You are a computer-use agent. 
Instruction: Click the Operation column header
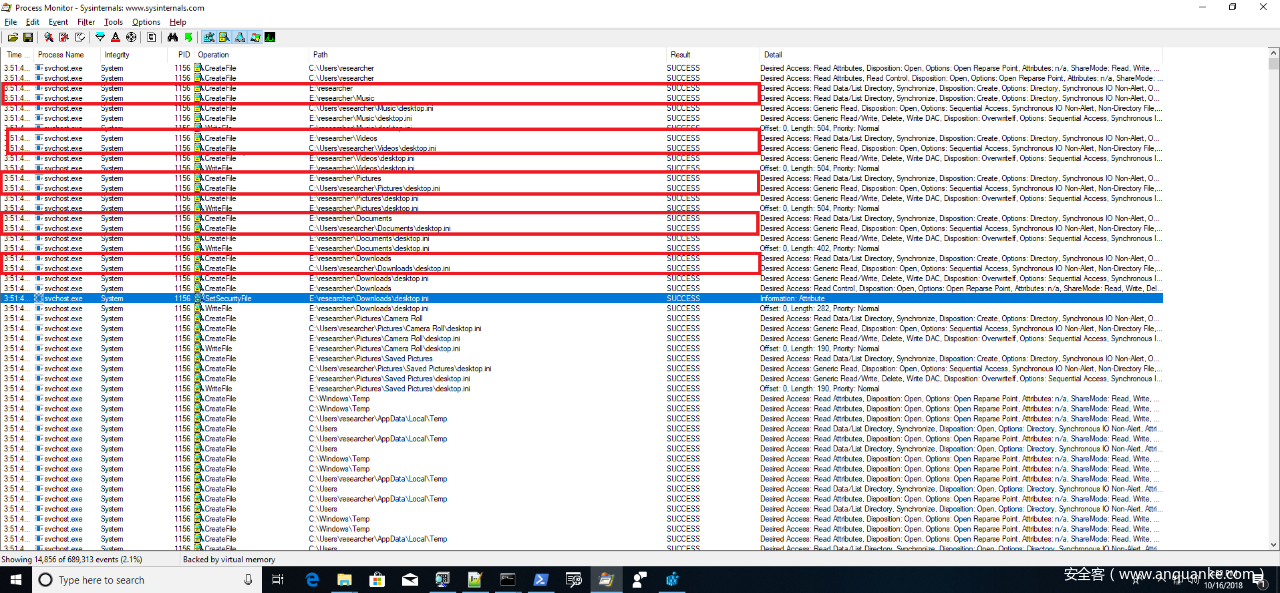(x=213, y=54)
